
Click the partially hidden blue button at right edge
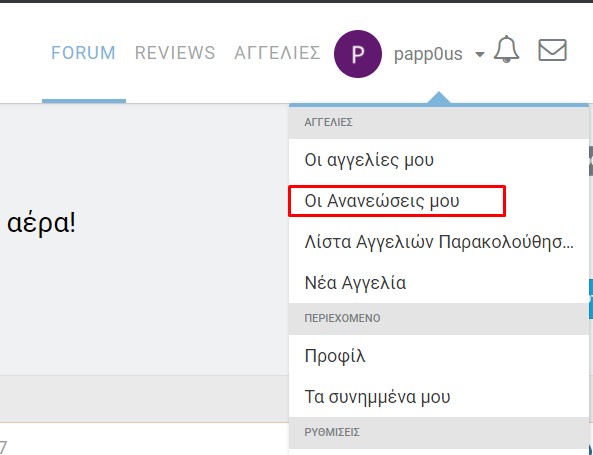coord(591,299)
